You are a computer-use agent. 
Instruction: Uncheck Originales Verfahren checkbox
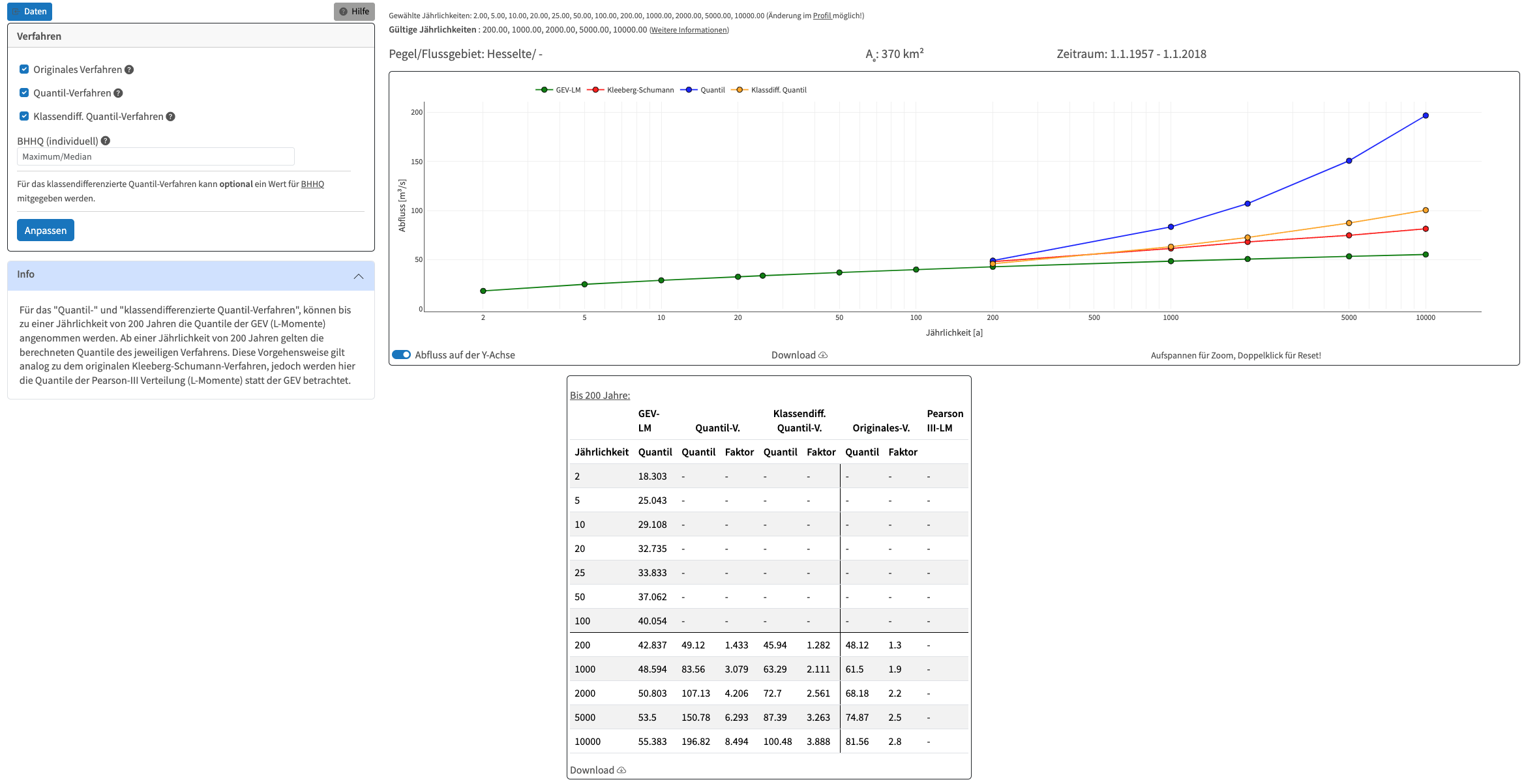24,69
